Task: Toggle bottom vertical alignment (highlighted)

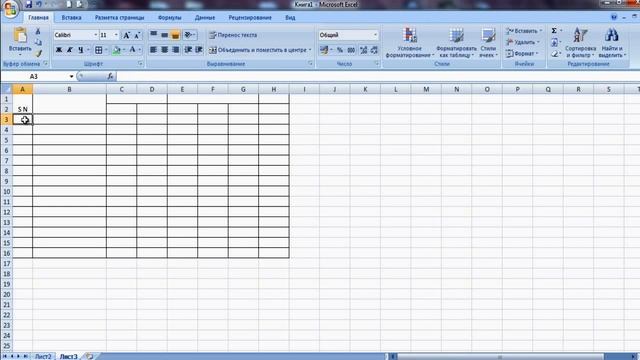Action: point(176,35)
